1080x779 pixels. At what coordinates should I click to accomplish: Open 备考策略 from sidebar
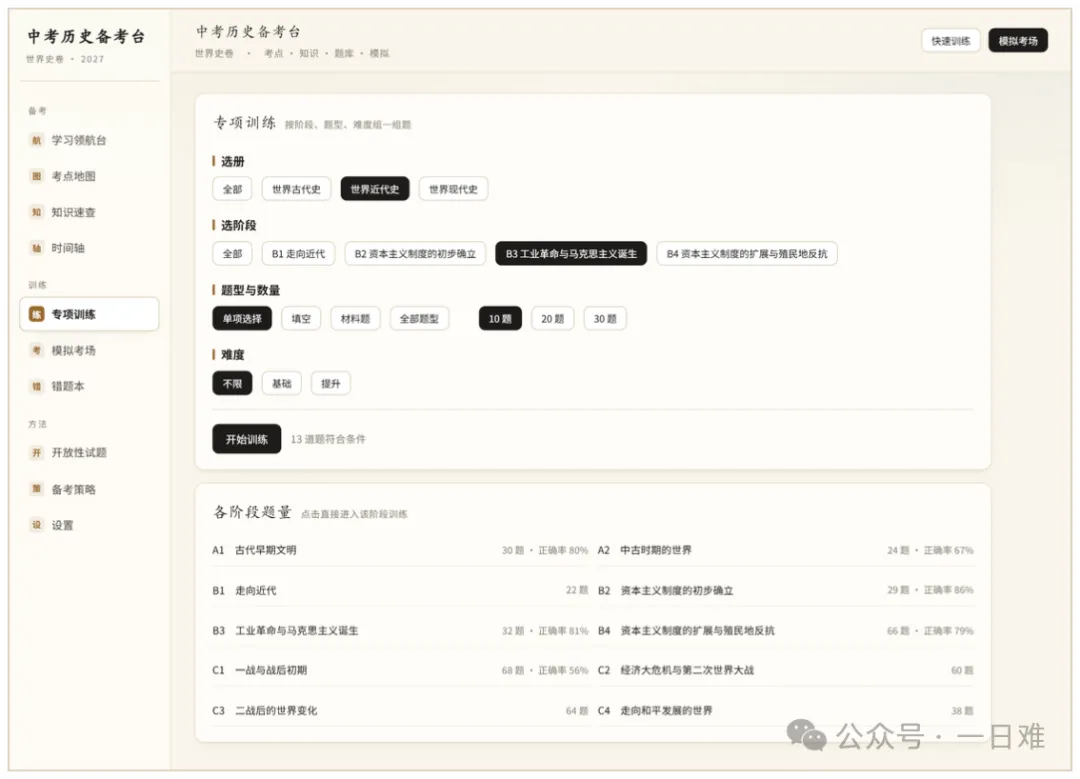pos(90,489)
